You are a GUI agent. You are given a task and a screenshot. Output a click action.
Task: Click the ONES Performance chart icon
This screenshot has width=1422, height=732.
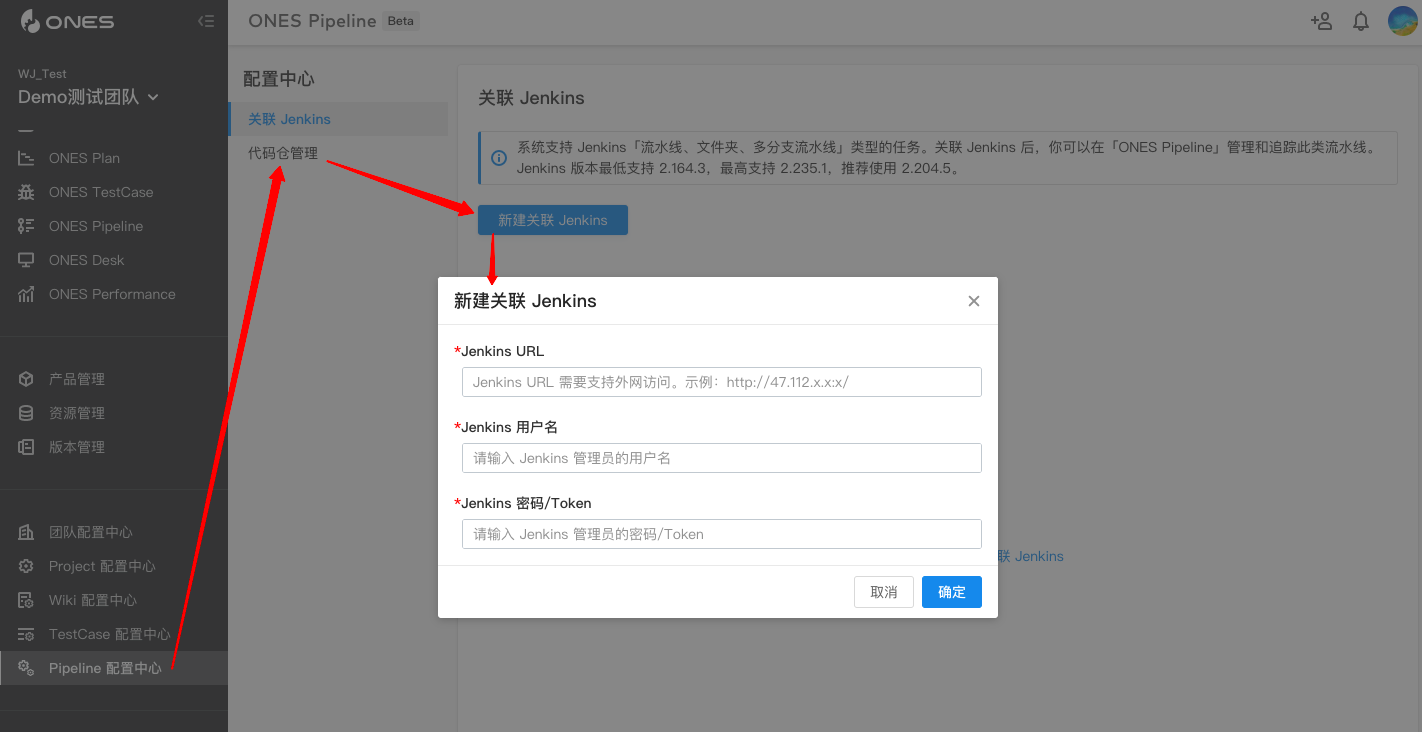point(26,294)
